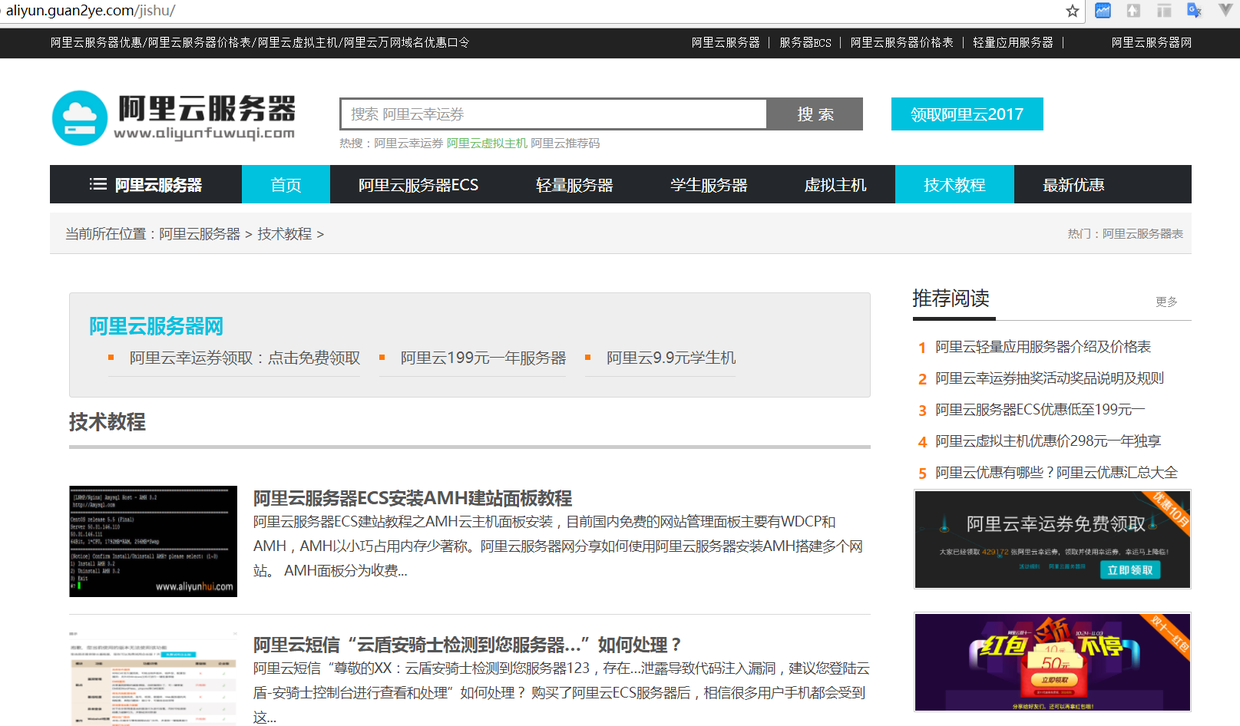Click the gray layout extension icon
Screen dimensions: 1240x726
click(x=1164, y=11)
